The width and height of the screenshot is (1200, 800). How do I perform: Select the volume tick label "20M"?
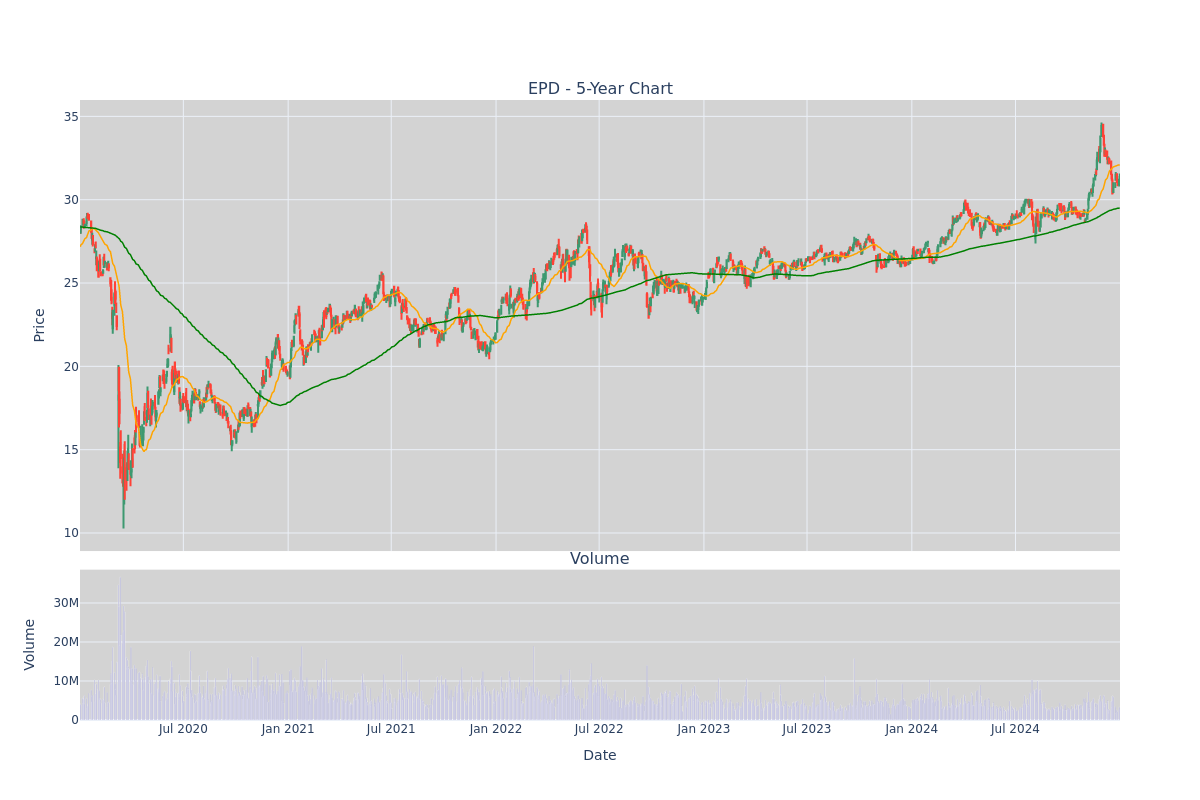pyautogui.click(x=67, y=642)
